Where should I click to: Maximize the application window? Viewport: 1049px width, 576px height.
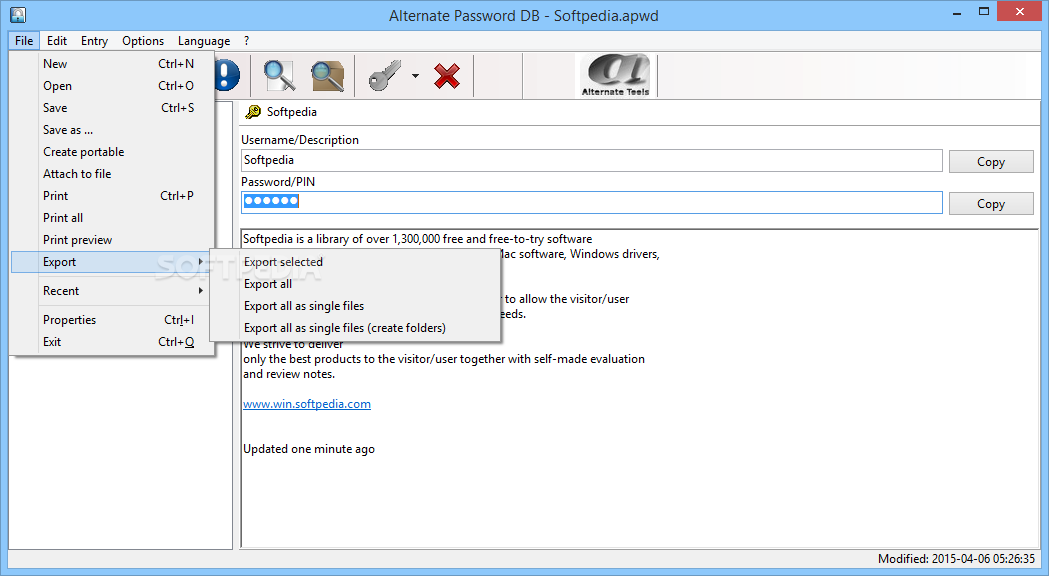click(984, 11)
